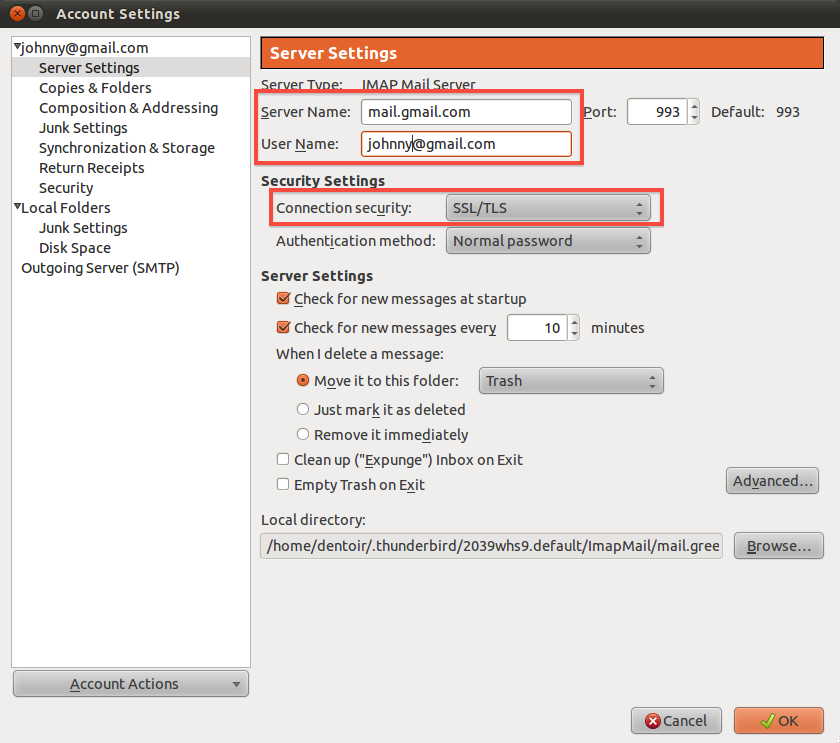Select Just mark it as deleted option
The width and height of the screenshot is (840, 743).
pos(303,410)
